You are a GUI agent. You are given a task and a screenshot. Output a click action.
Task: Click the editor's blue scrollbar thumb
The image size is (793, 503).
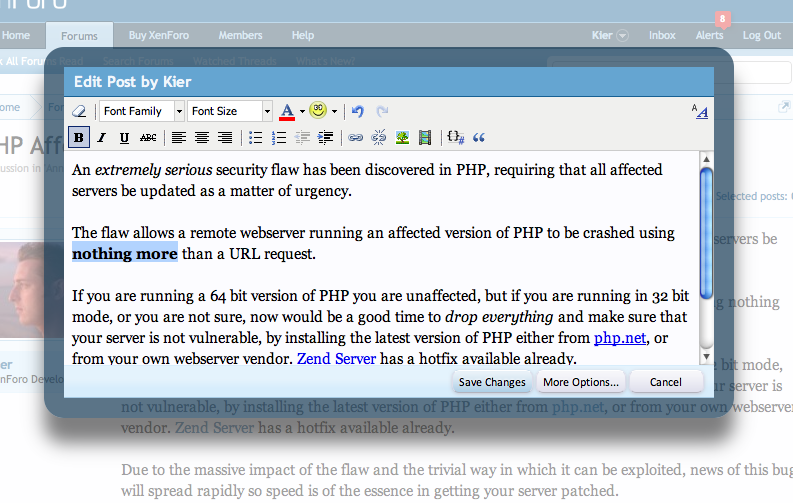pyautogui.click(x=707, y=233)
